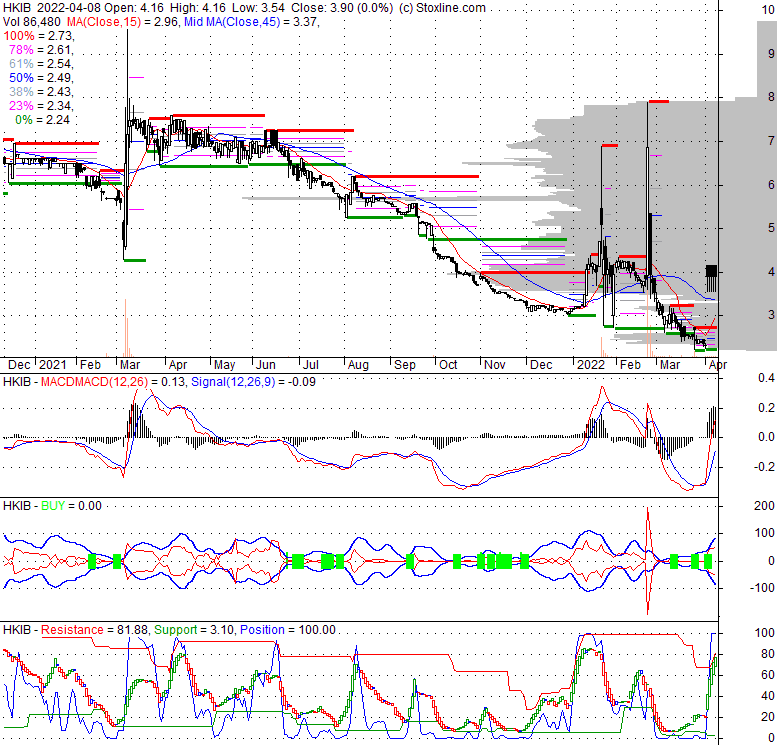Click the 78% = 2.61 Fibonacci level
The height and width of the screenshot is (746, 778).
pyautogui.click(x=41, y=50)
